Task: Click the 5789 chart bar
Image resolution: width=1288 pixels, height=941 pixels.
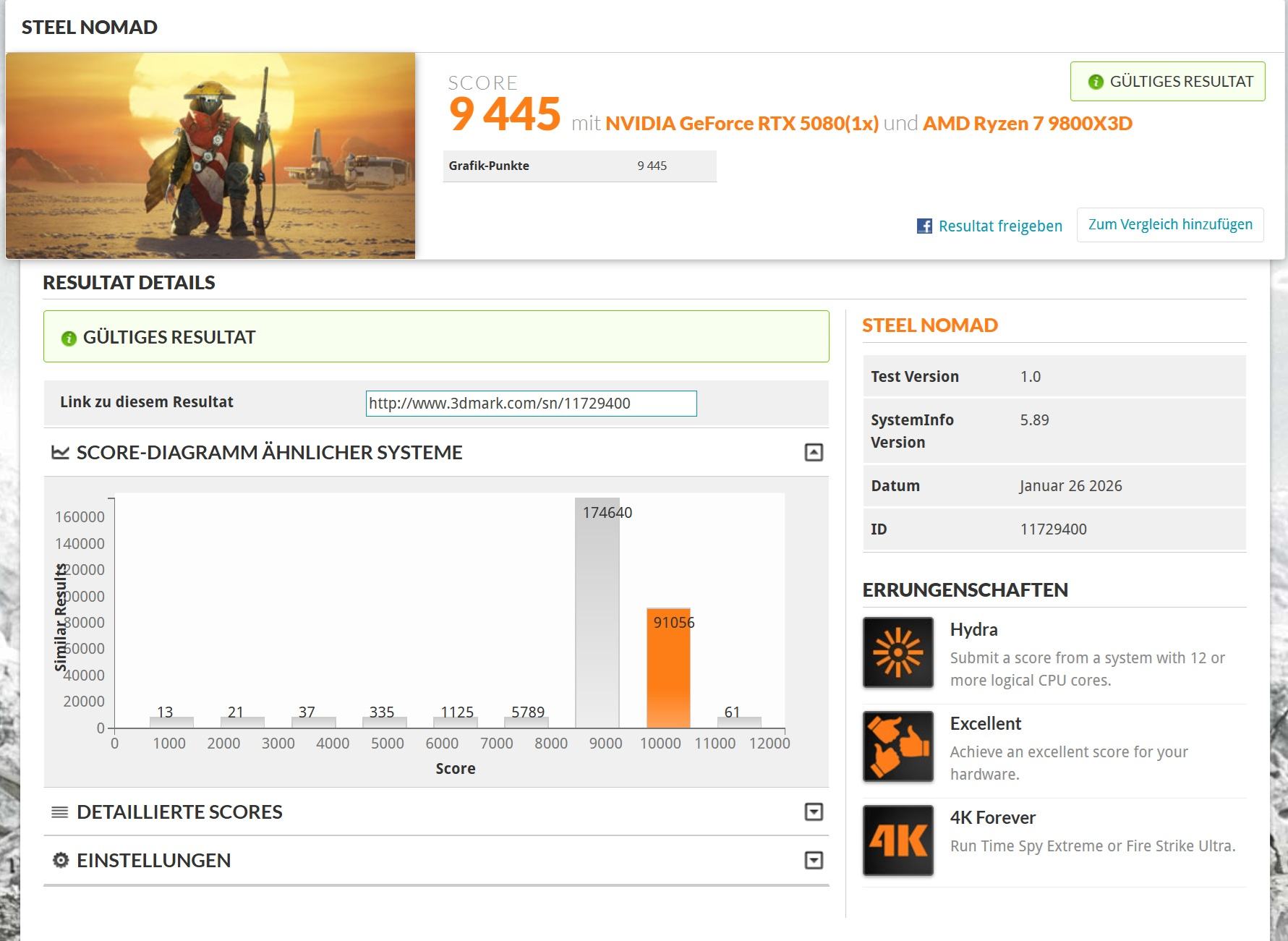Action: (x=526, y=722)
